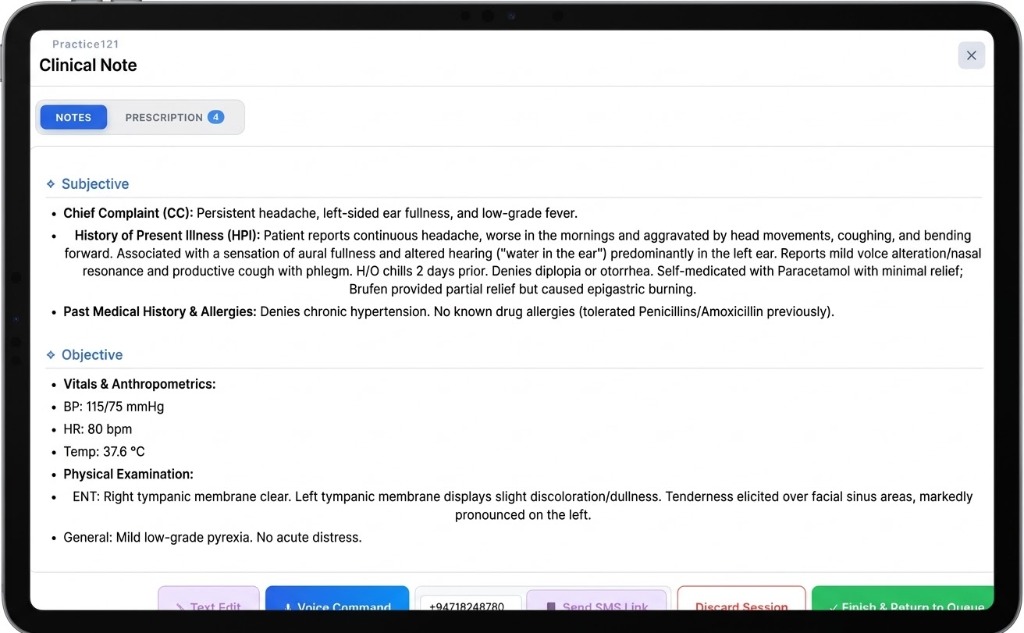Click the "HR: 80 bpm" line

(98, 429)
